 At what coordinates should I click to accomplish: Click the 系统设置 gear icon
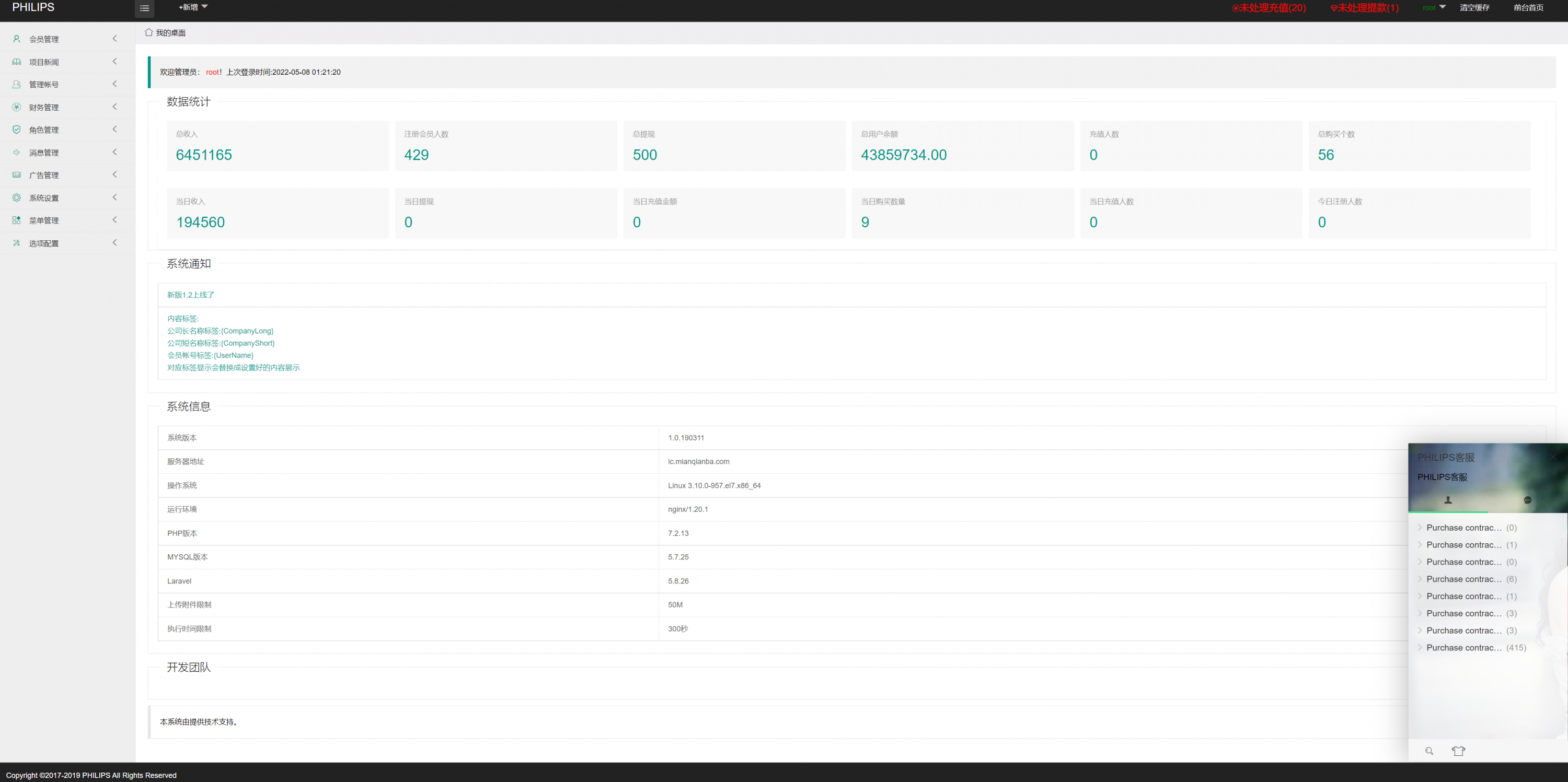(x=16, y=198)
